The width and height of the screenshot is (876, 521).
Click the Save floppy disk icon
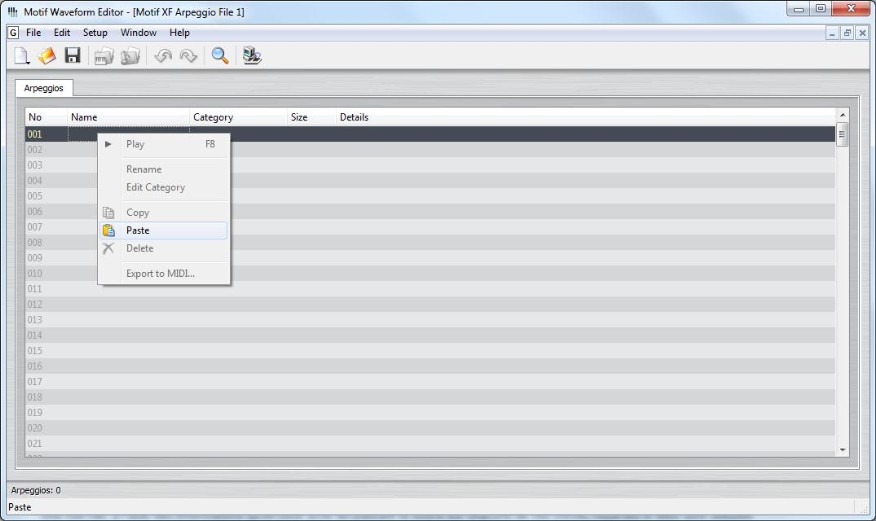(73, 56)
